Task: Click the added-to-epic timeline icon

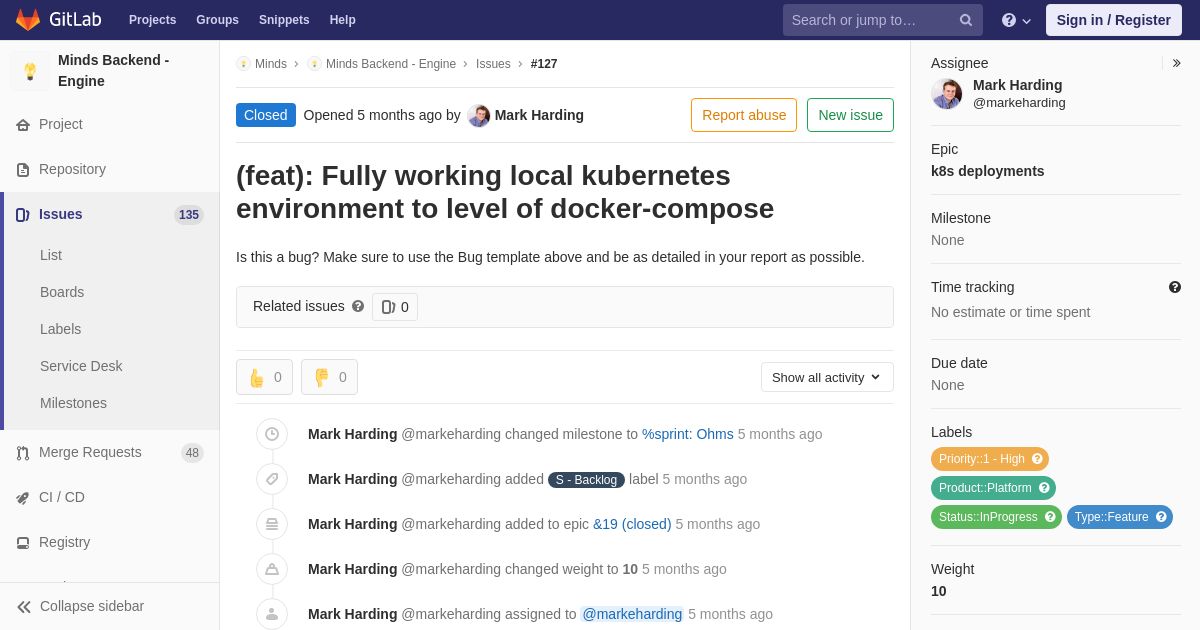Action: point(272,524)
